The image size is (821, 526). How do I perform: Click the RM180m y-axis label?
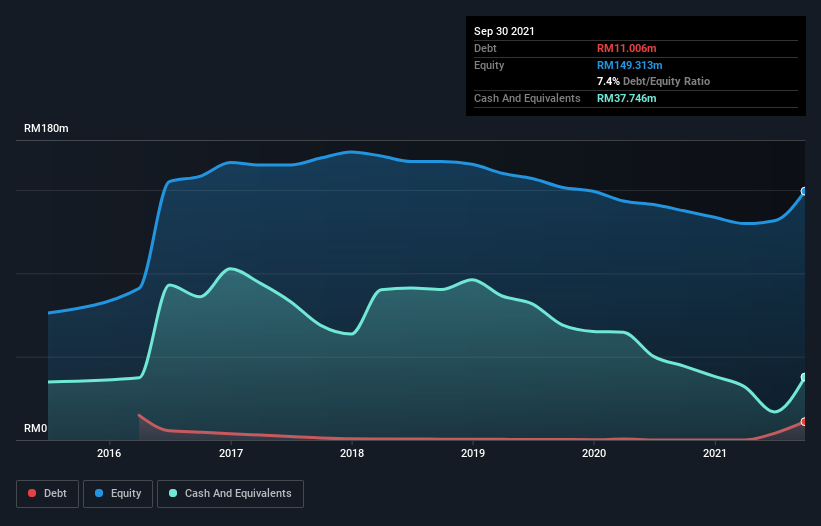(46, 129)
